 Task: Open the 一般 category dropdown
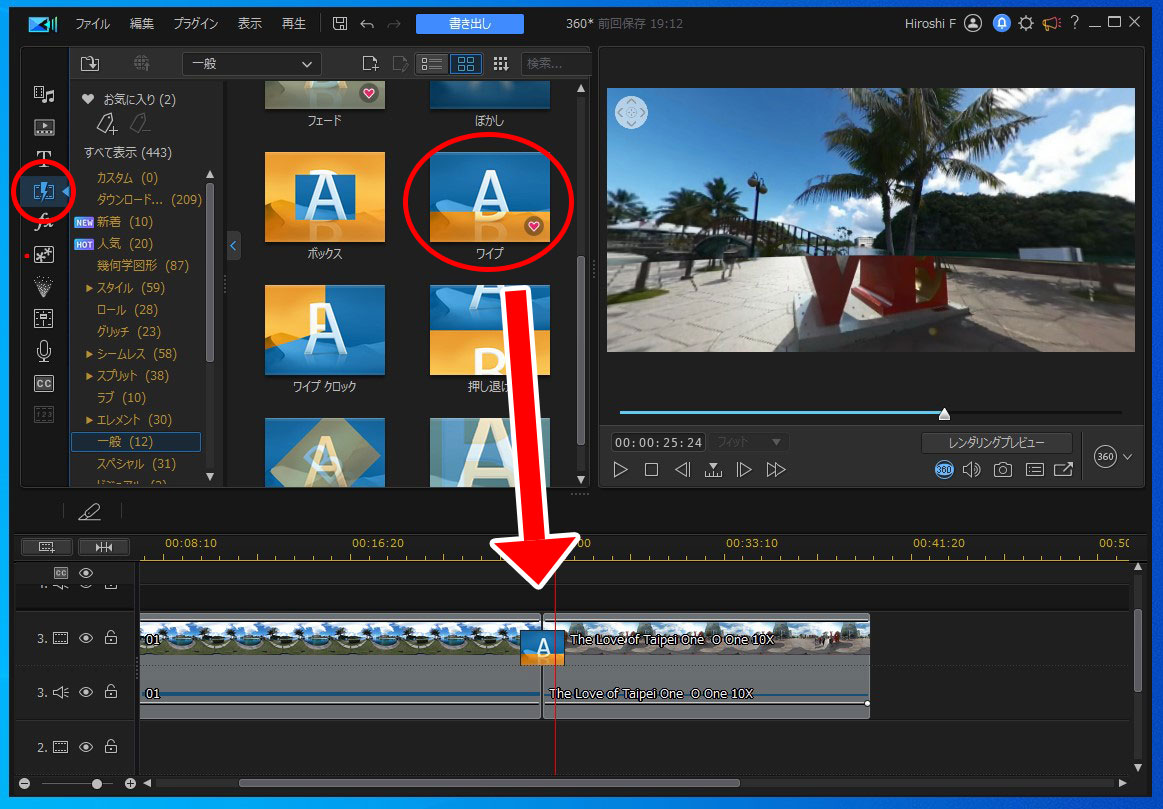click(251, 64)
